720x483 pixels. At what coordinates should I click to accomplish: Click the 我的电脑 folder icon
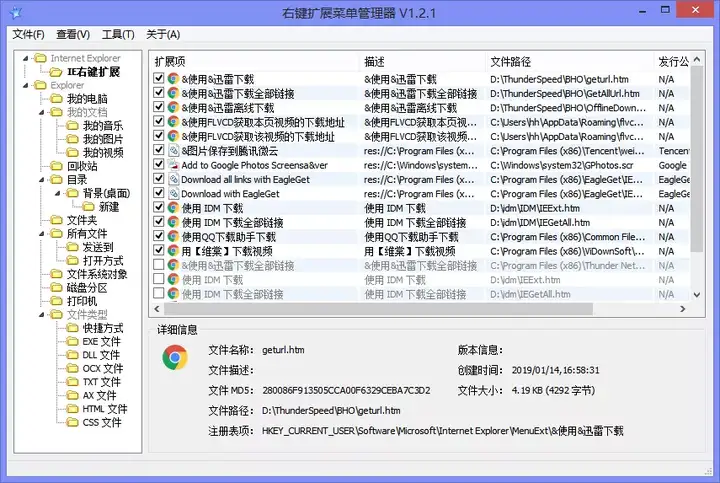[56, 99]
